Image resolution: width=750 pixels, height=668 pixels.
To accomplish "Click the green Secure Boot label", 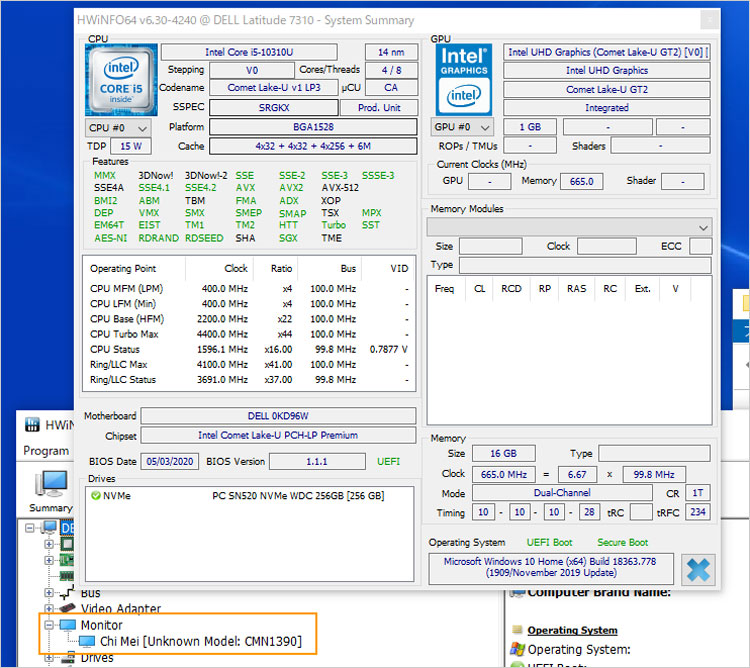I will [622, 542].
